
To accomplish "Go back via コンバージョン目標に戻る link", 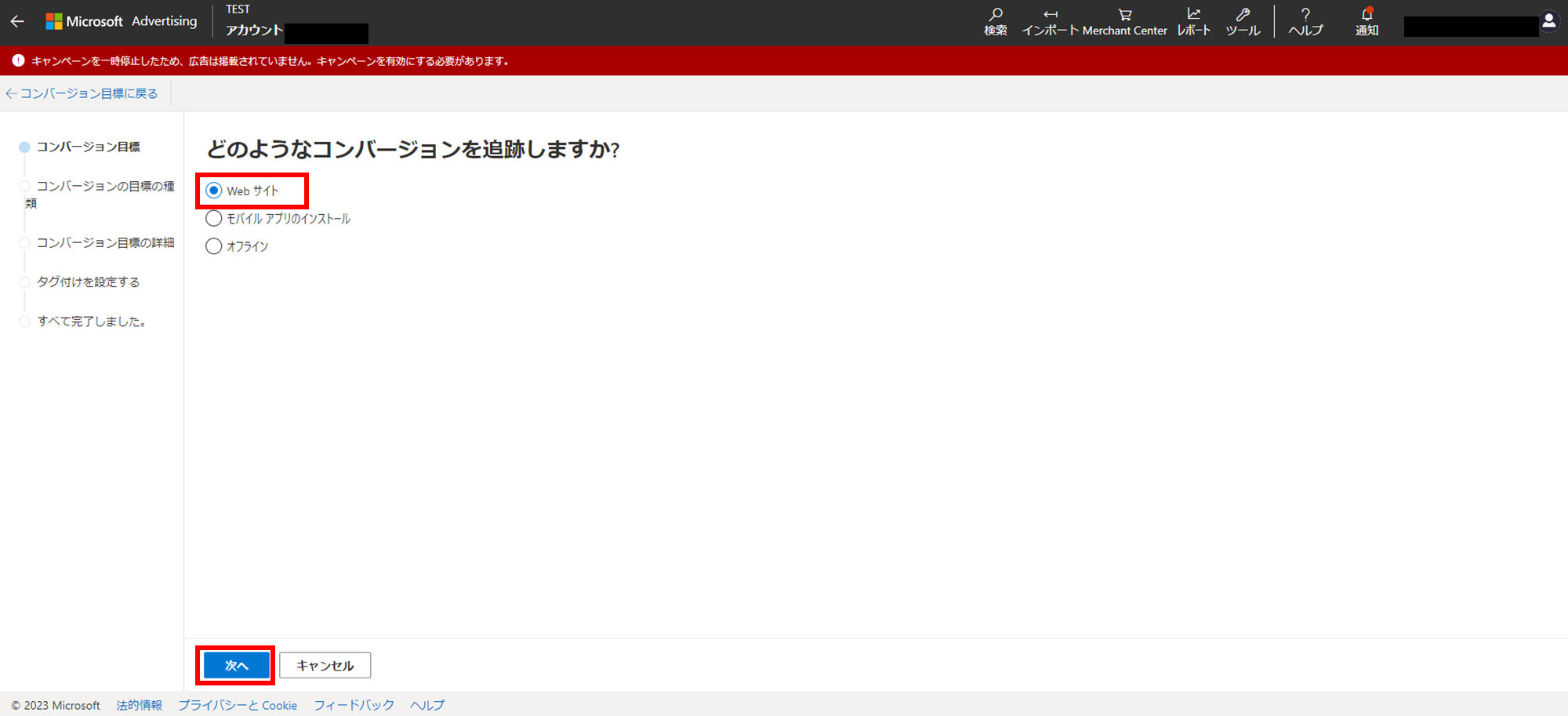I will pos(82,93).
